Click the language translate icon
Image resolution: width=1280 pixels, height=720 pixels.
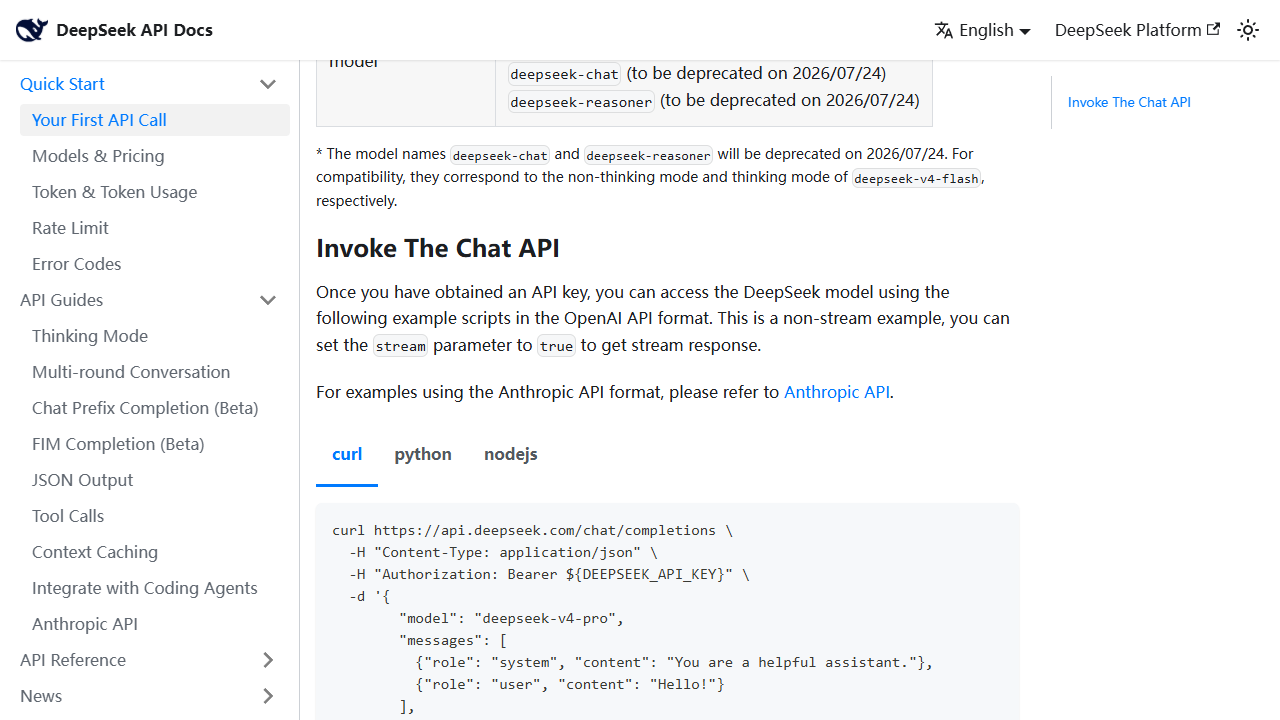coord(944,30)
